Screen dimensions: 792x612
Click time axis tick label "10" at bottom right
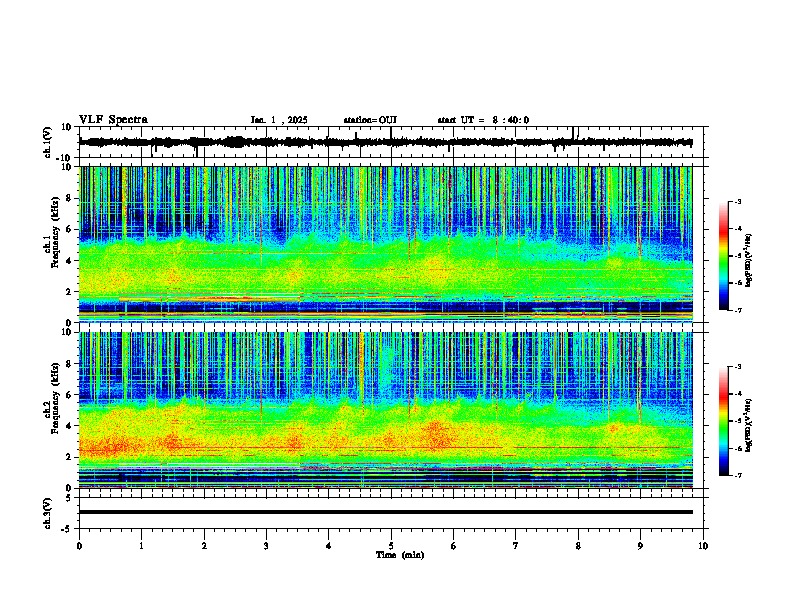(x=703, y=546)
